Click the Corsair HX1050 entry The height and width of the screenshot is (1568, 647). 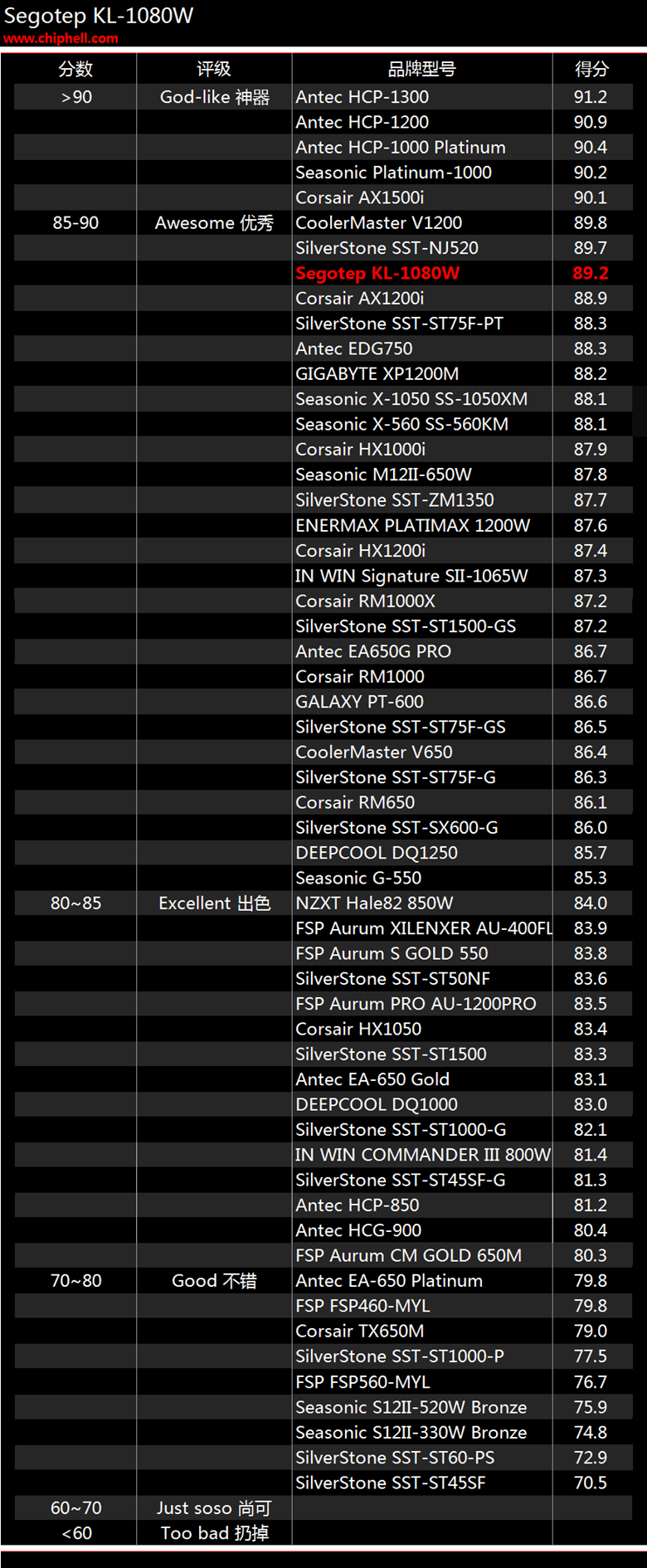coord(358,1030)
